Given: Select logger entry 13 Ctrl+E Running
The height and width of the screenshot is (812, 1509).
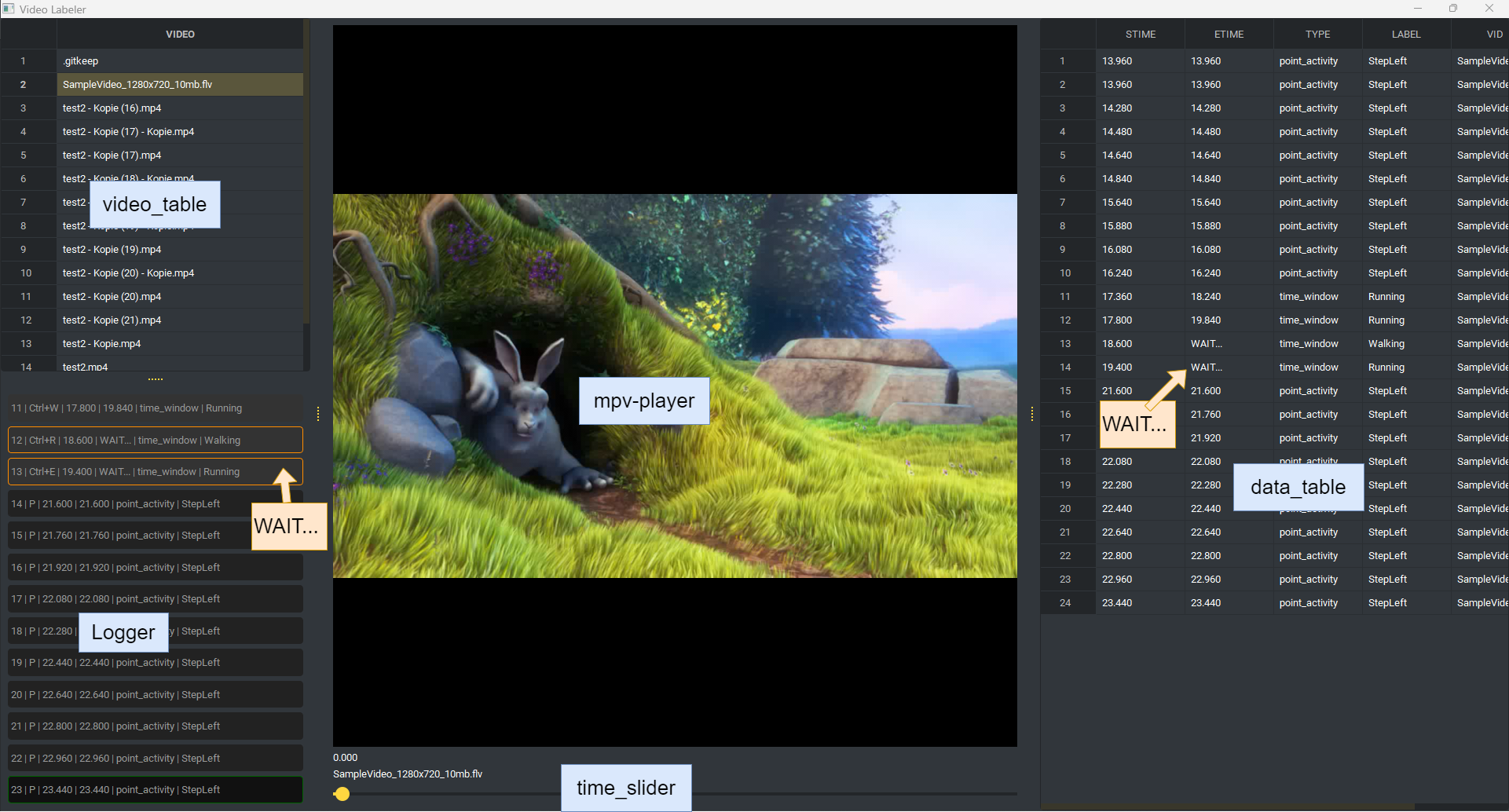Looking at the screenshot, I should [156, 472].
